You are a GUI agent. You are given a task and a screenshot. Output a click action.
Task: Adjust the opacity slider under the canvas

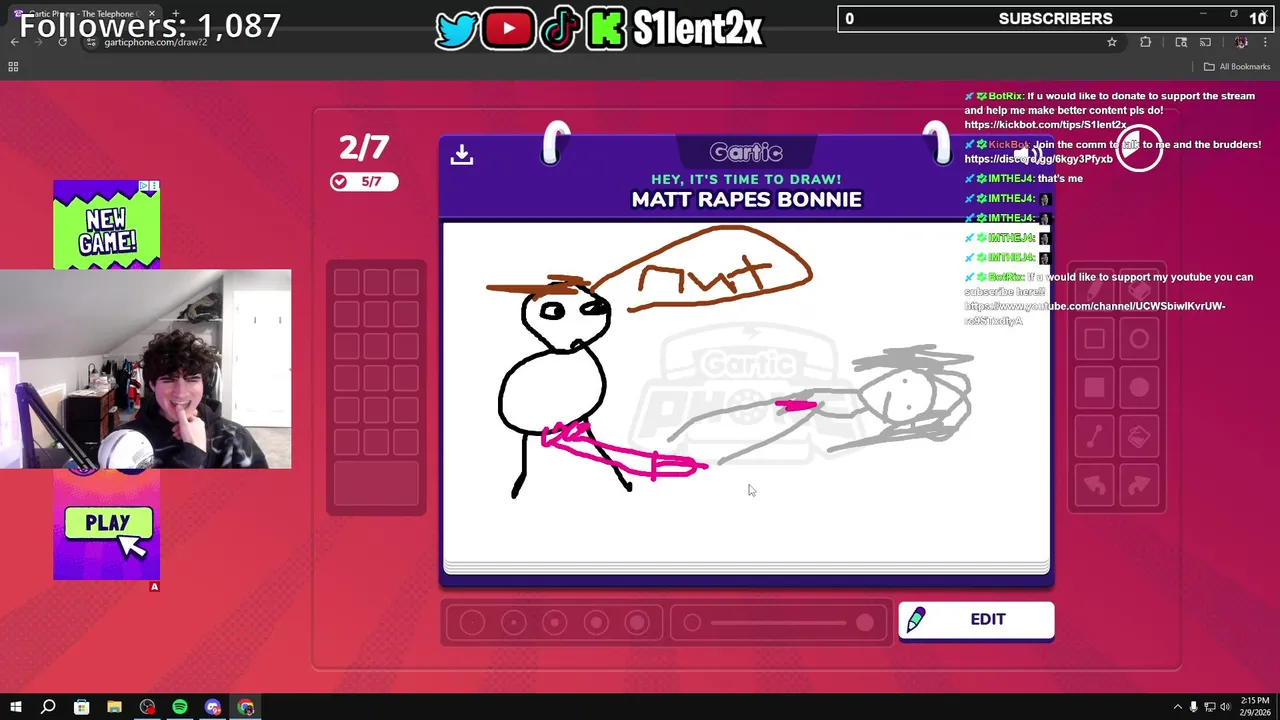point(779,623)
